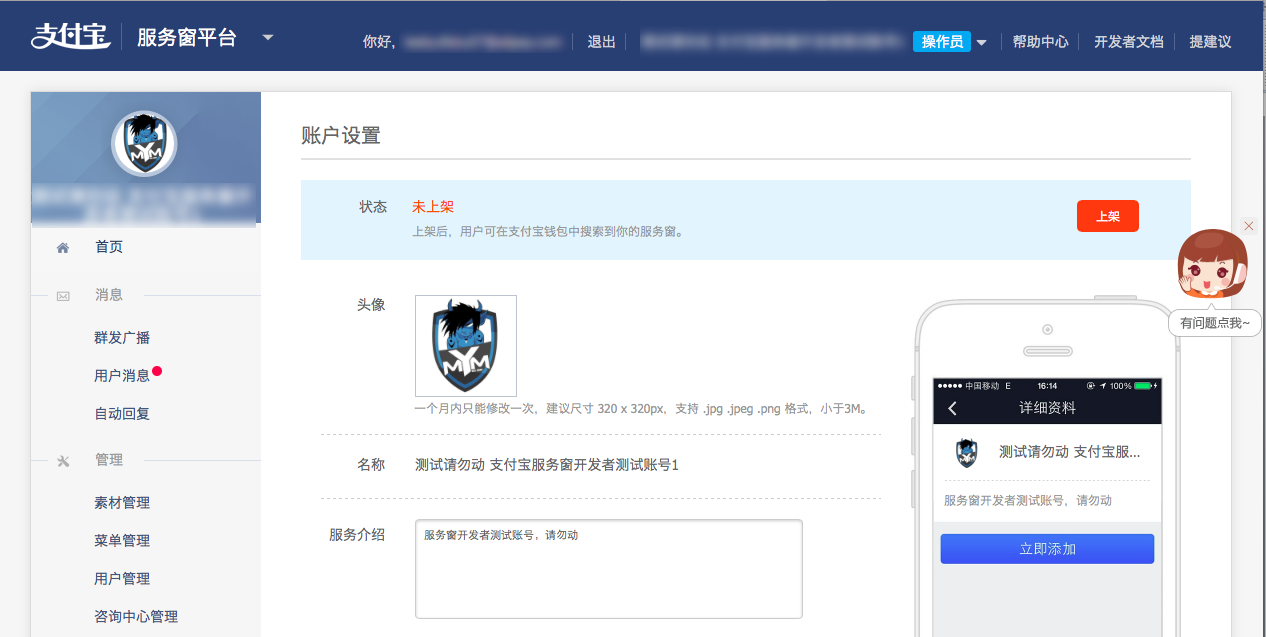Open 素材管理 in the sidebar
This screenshot has width=1266, height=637.
[x=122, y=503]
